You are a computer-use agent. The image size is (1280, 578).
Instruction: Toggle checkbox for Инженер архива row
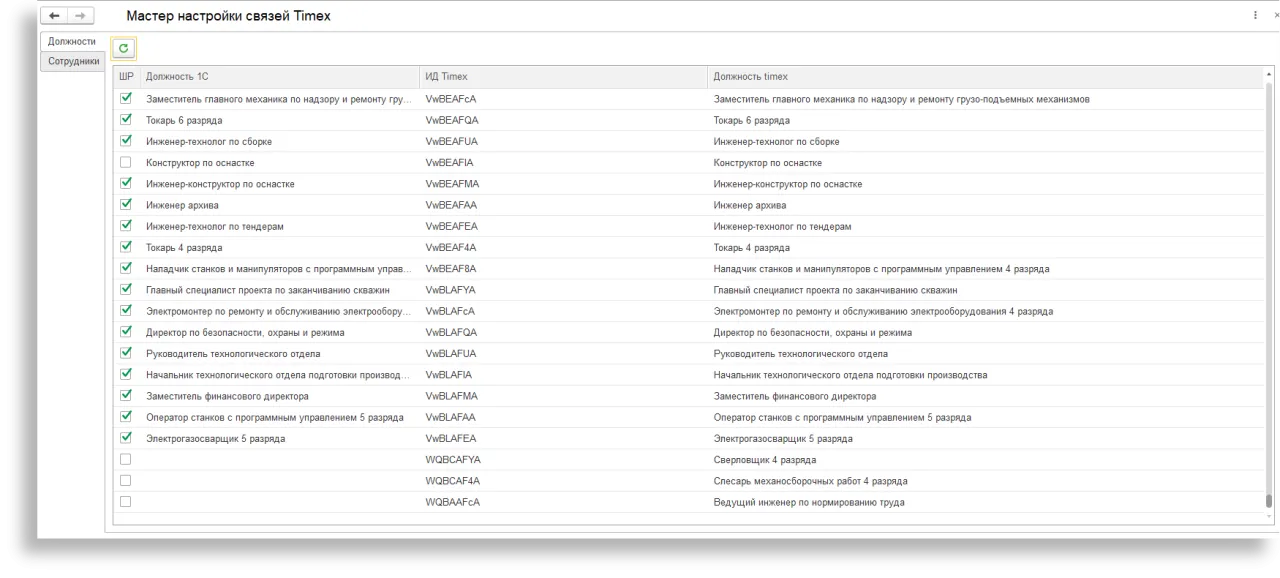[126, 205]
